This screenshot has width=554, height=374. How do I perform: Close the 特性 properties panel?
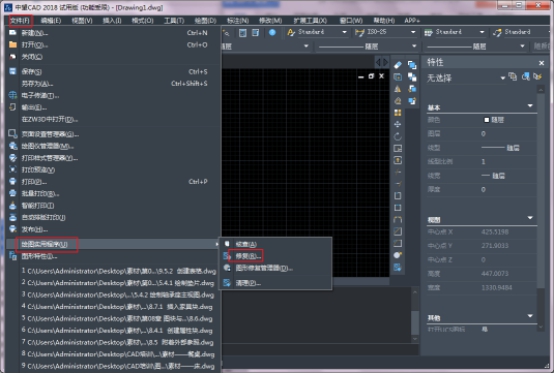541,63
